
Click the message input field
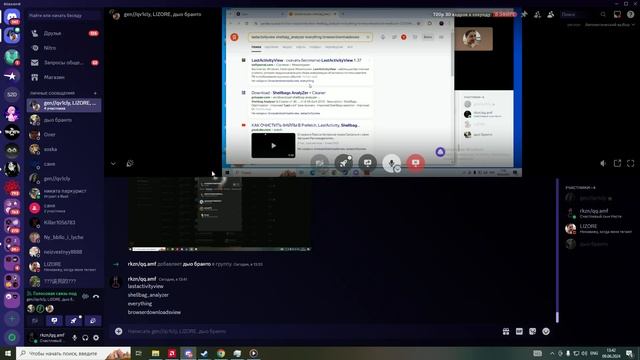310,331
